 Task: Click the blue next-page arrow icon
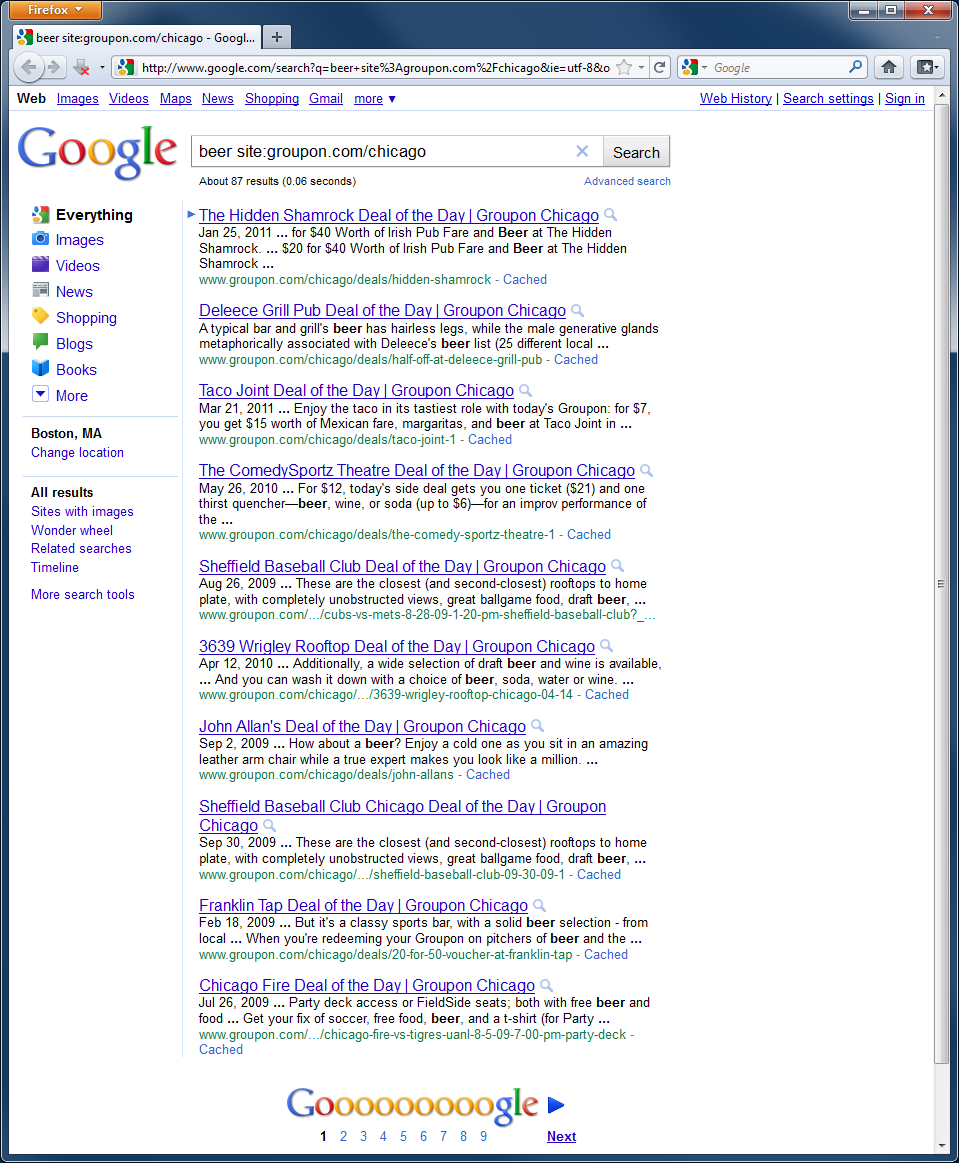point(556,1104)
